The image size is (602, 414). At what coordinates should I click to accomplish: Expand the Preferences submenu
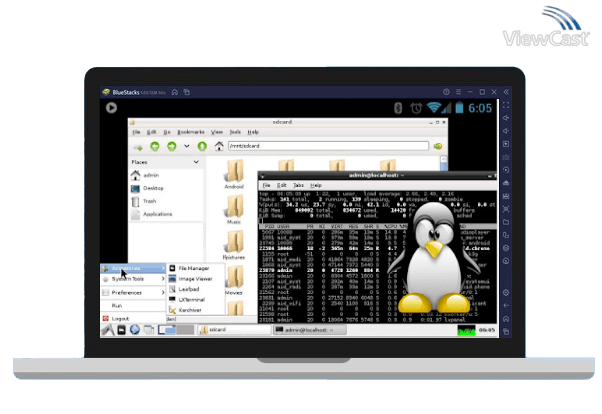(133, 293)
